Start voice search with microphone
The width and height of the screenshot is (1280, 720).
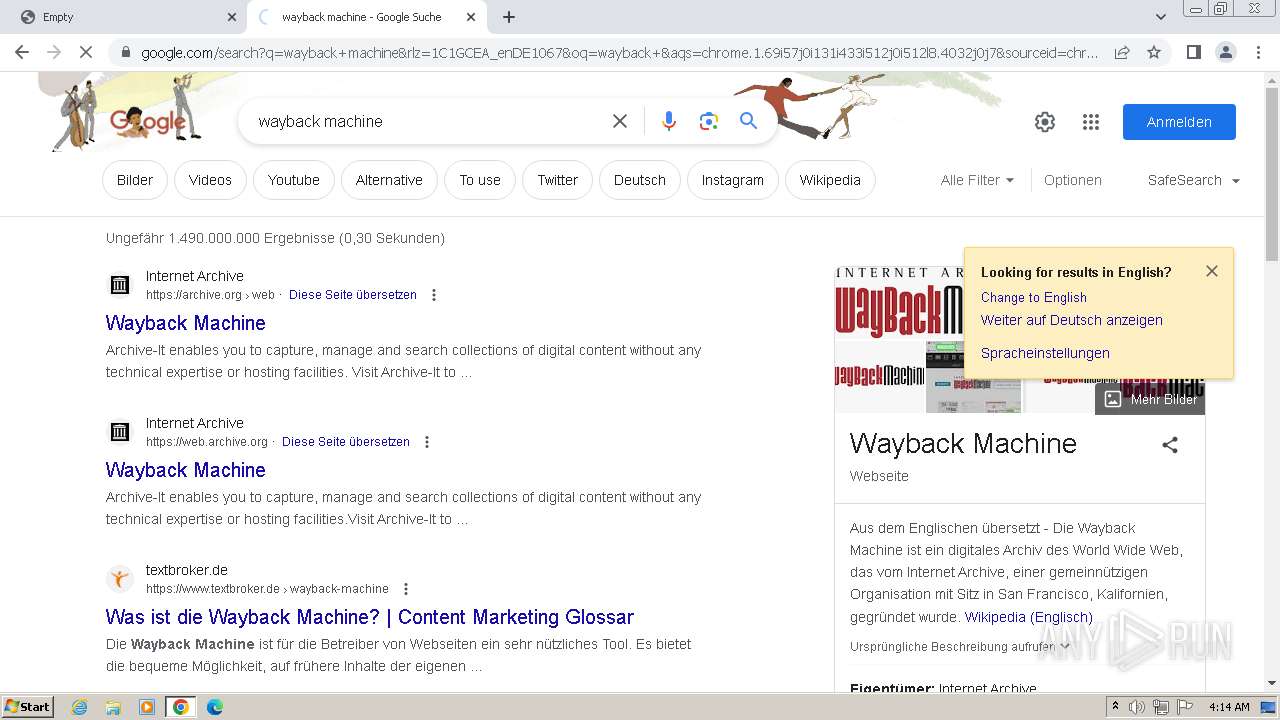coord(669,121)
